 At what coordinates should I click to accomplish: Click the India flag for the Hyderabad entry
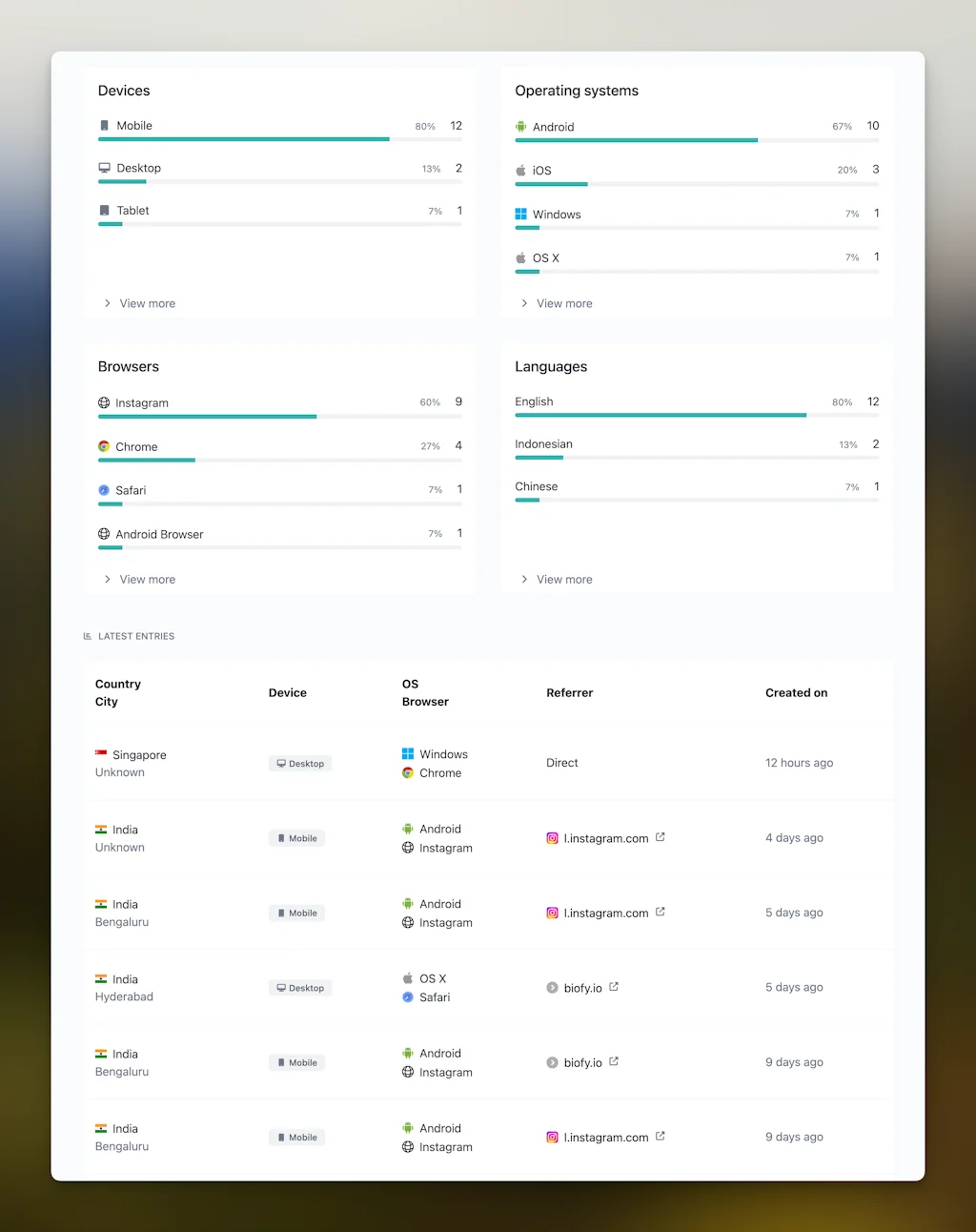tap(103, 978)
